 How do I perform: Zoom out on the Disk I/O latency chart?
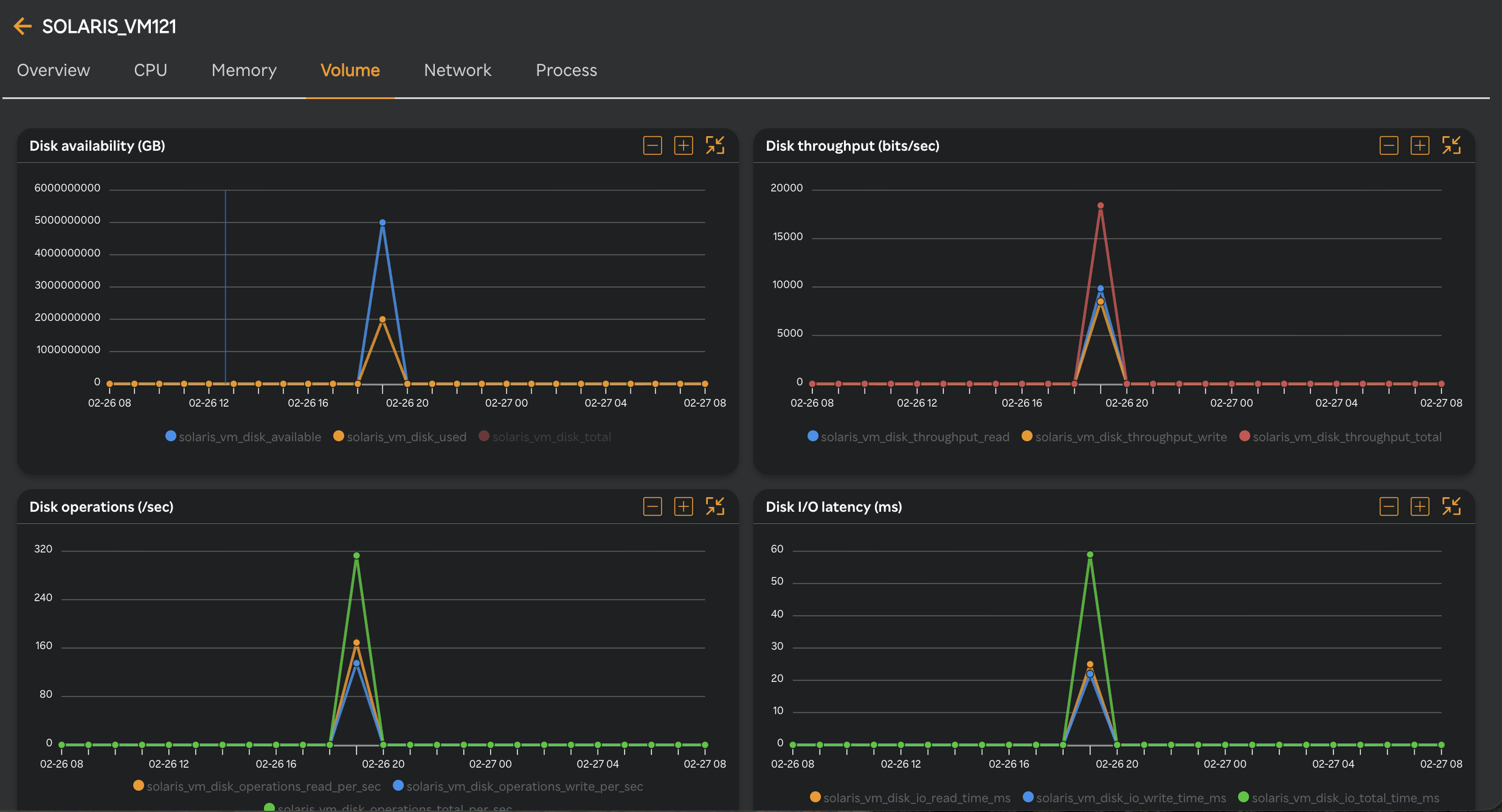pyautogui.click(x=1388, y=506)
